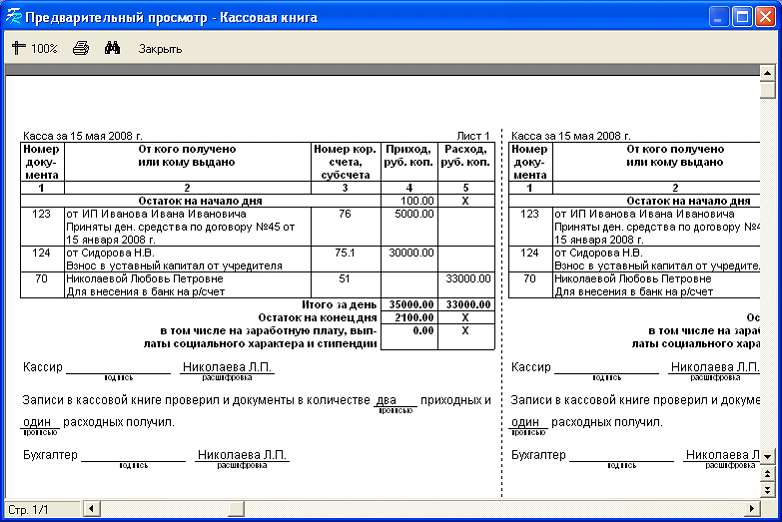Open search with the binoculars icon
This screenshot has width=782, height=522.
tap(112, 48)
